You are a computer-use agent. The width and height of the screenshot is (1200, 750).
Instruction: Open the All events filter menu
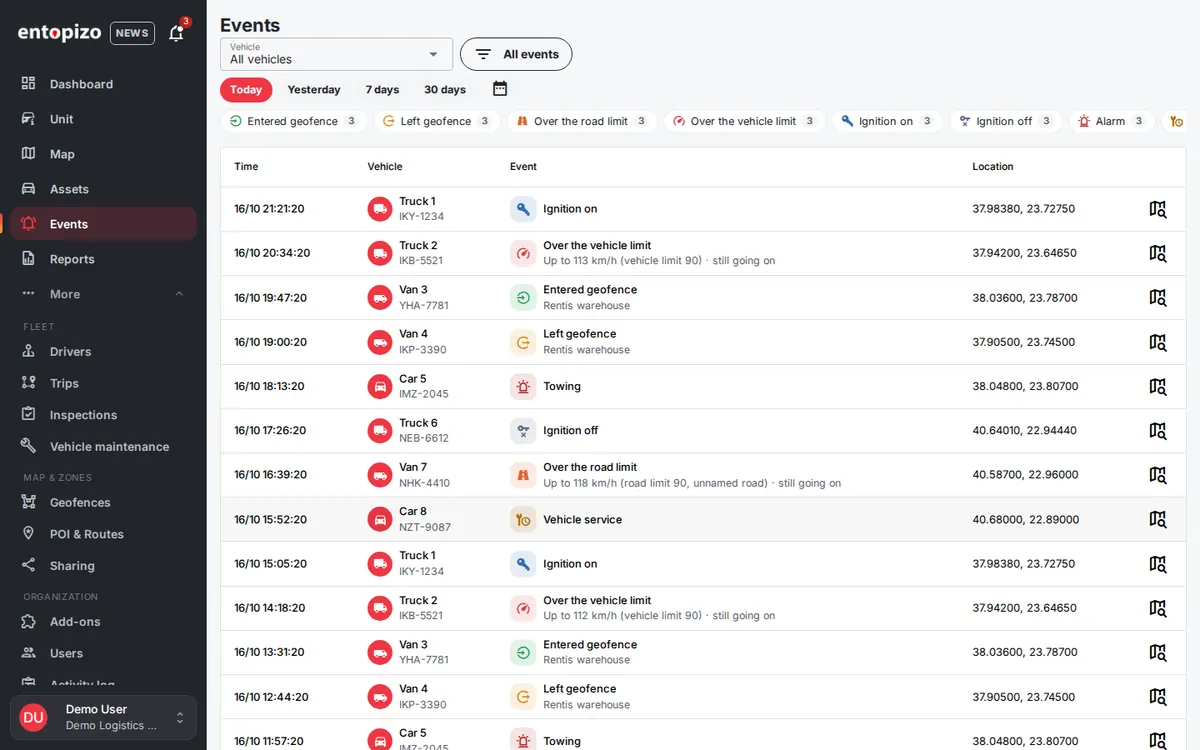pos(516,54)
